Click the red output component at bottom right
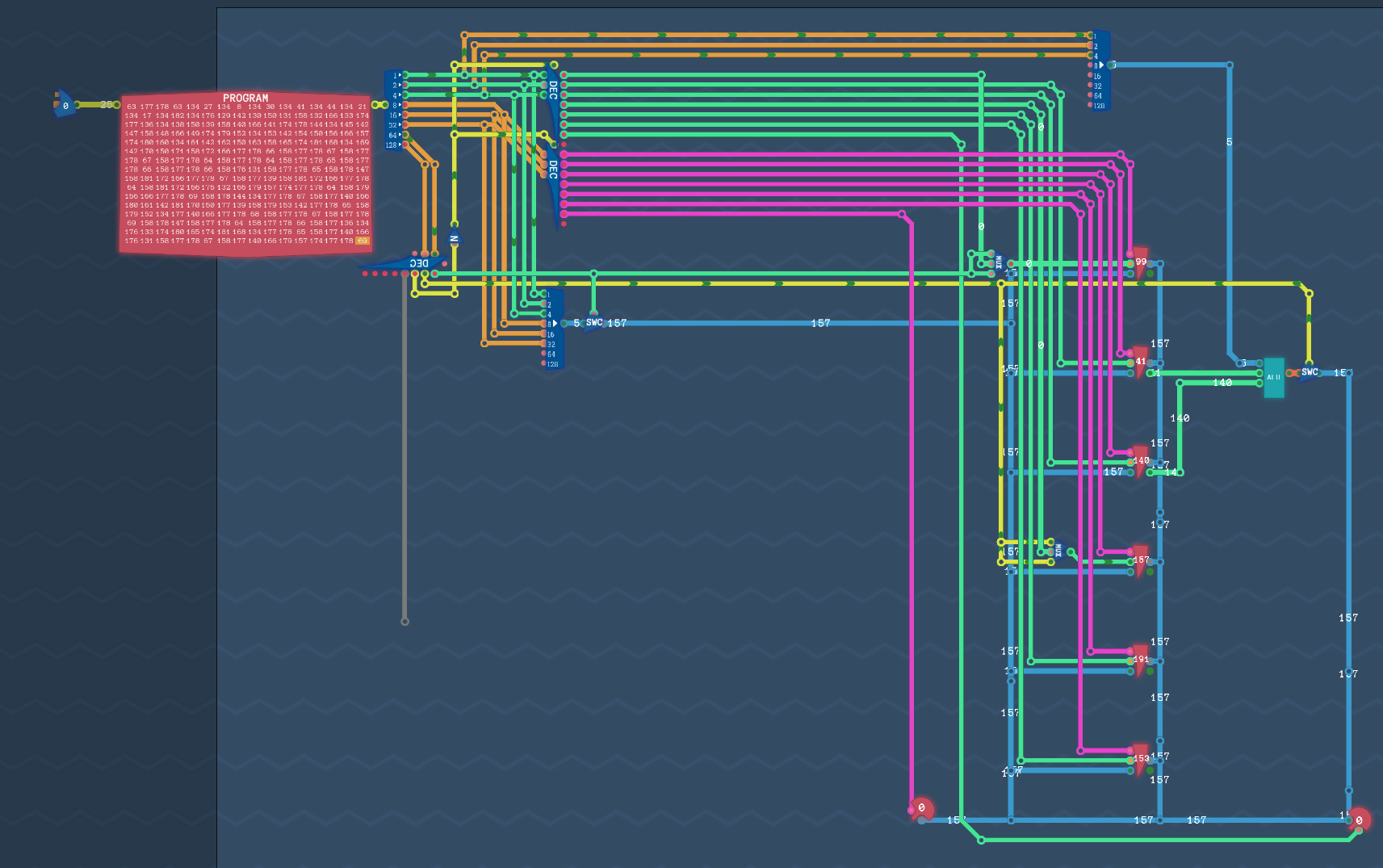 [x=1359, y=820]
